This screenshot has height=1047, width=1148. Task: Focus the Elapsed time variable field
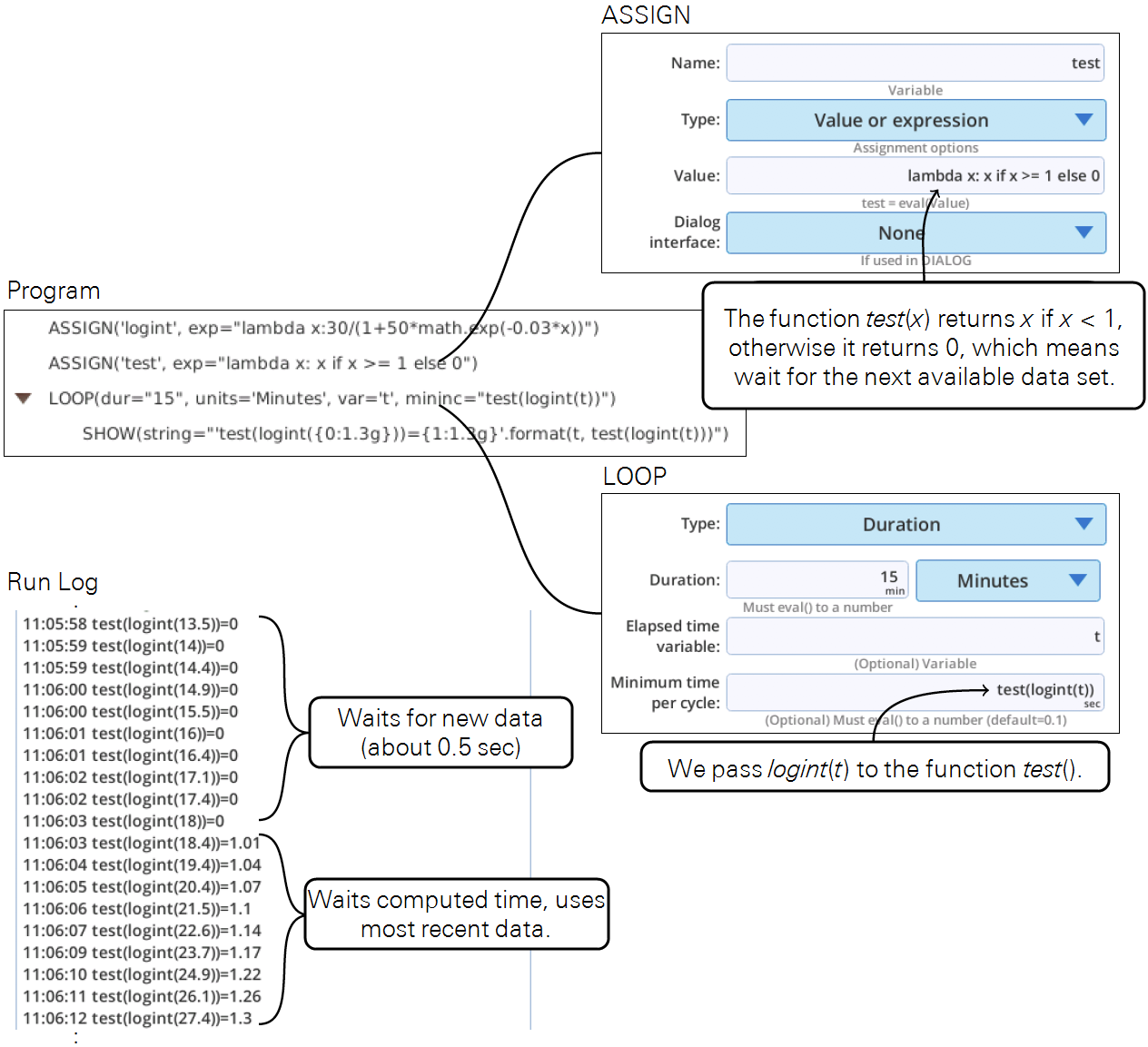pos(915,637)
